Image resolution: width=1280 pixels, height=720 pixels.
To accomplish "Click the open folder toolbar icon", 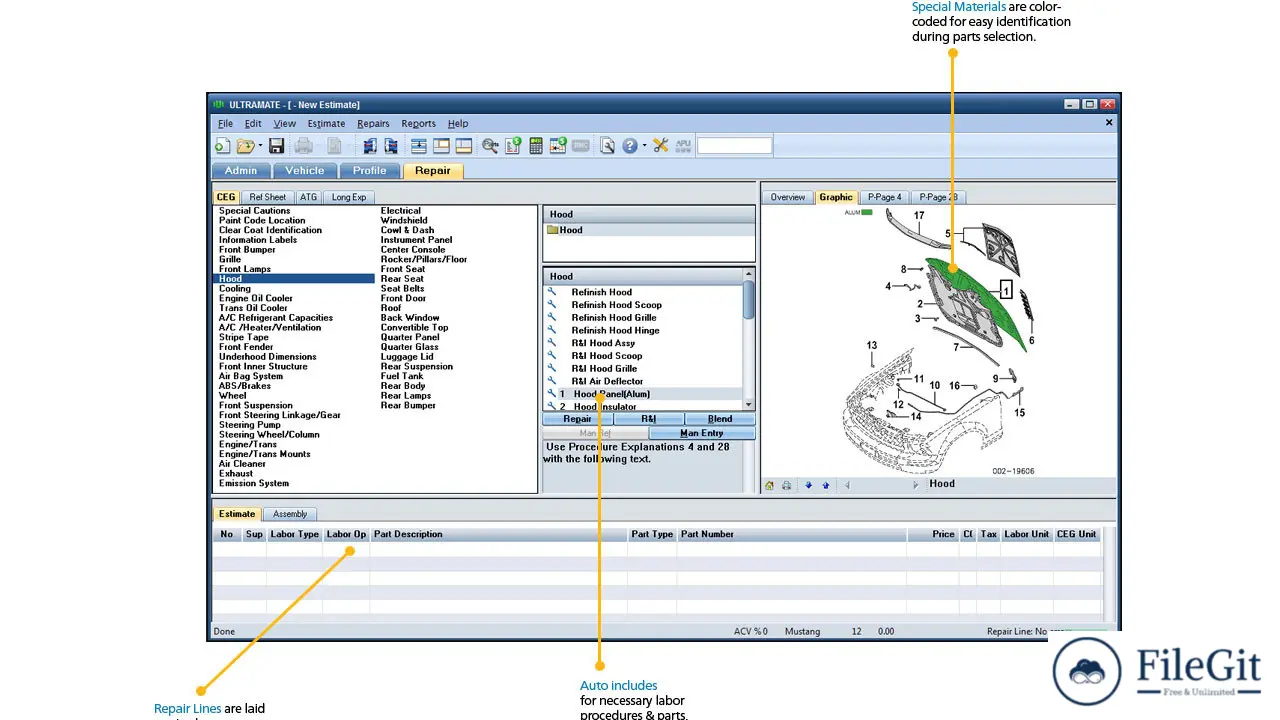I will [246, 146].
